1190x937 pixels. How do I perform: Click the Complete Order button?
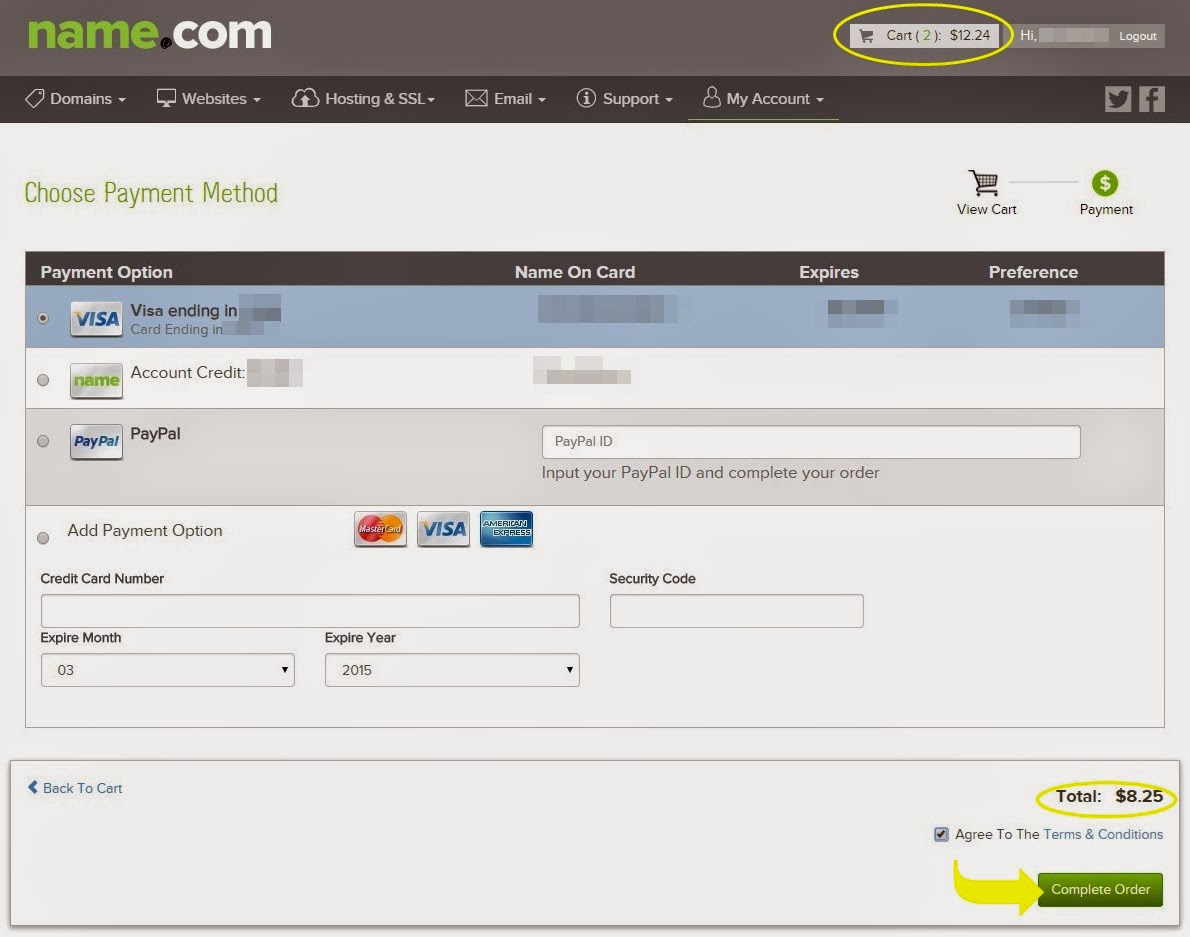pyautogui.click(x=1100, y=889)
